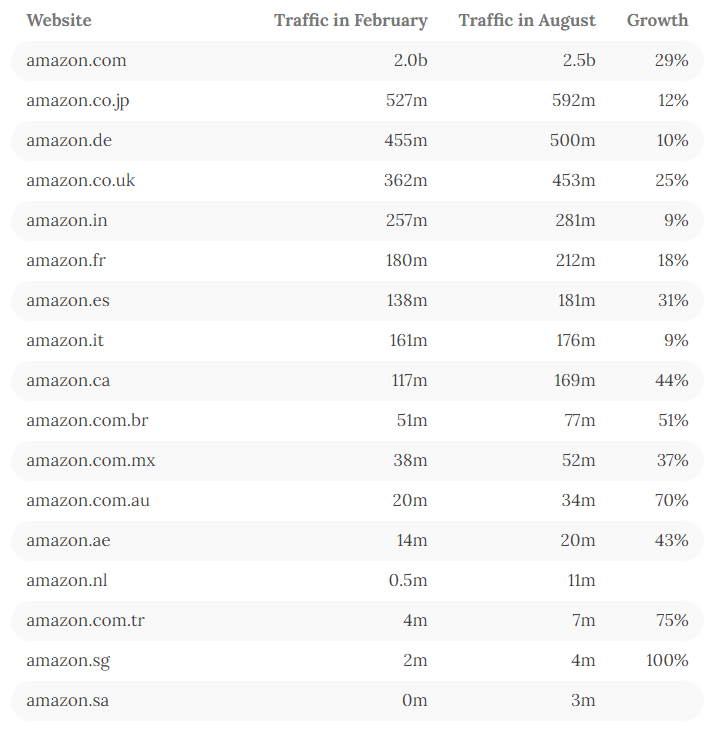Select the Growth column header
The width and height of the screenshot is (709, 734).
click(x=658, y=20)
